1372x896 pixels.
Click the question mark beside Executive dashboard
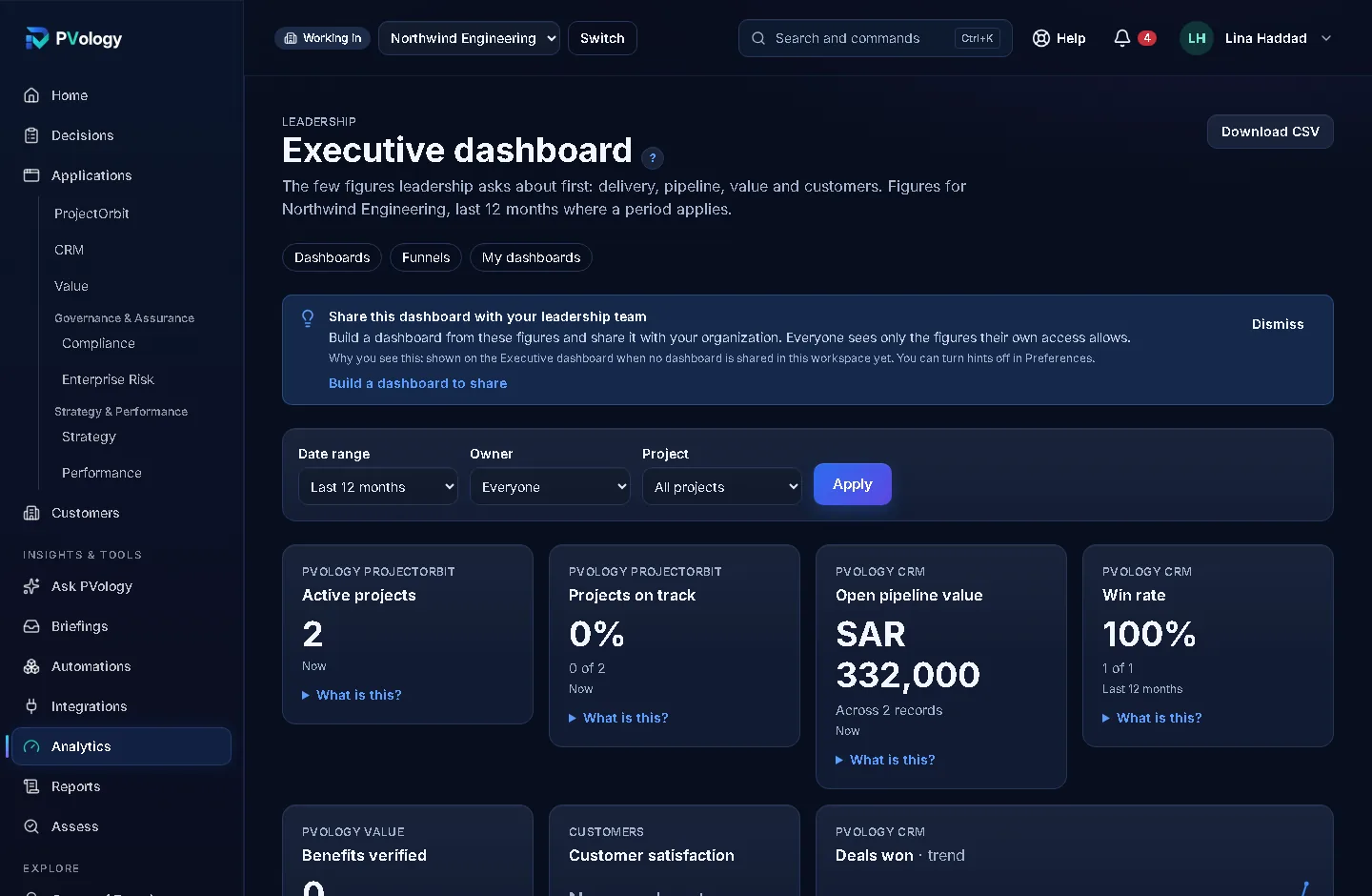pos(653,158)
